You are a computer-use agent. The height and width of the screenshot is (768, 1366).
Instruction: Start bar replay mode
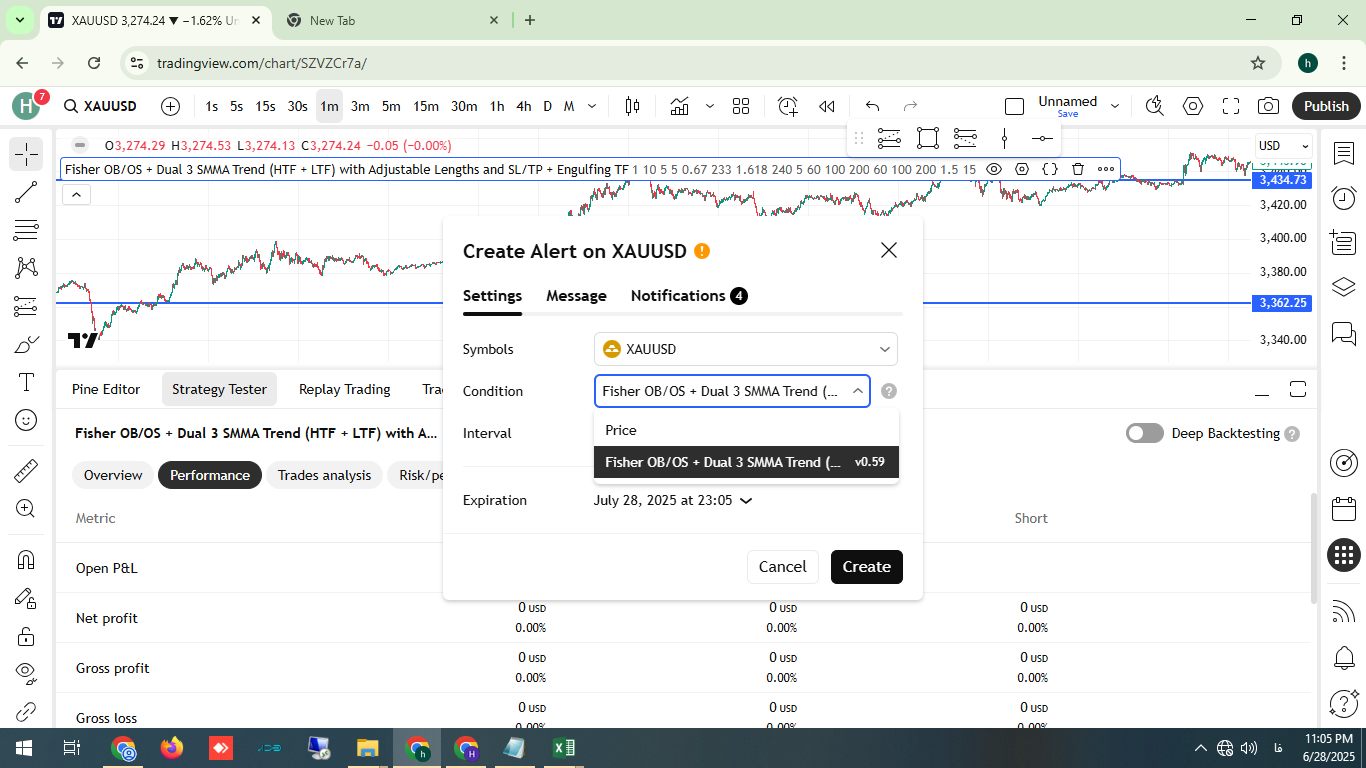(x=827, y=106)
